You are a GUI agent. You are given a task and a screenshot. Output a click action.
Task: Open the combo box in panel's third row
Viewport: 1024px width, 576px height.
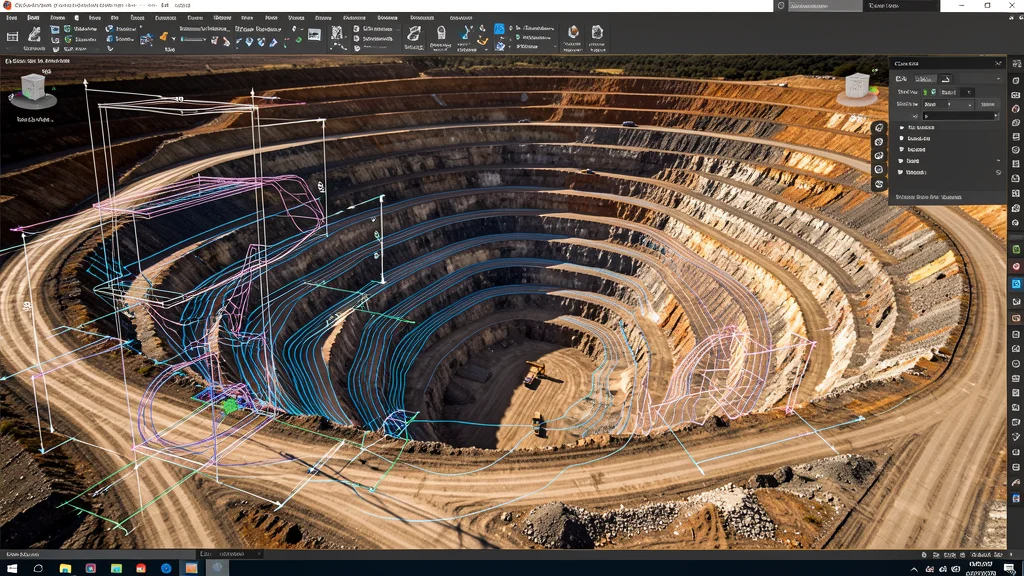point(948,104)
